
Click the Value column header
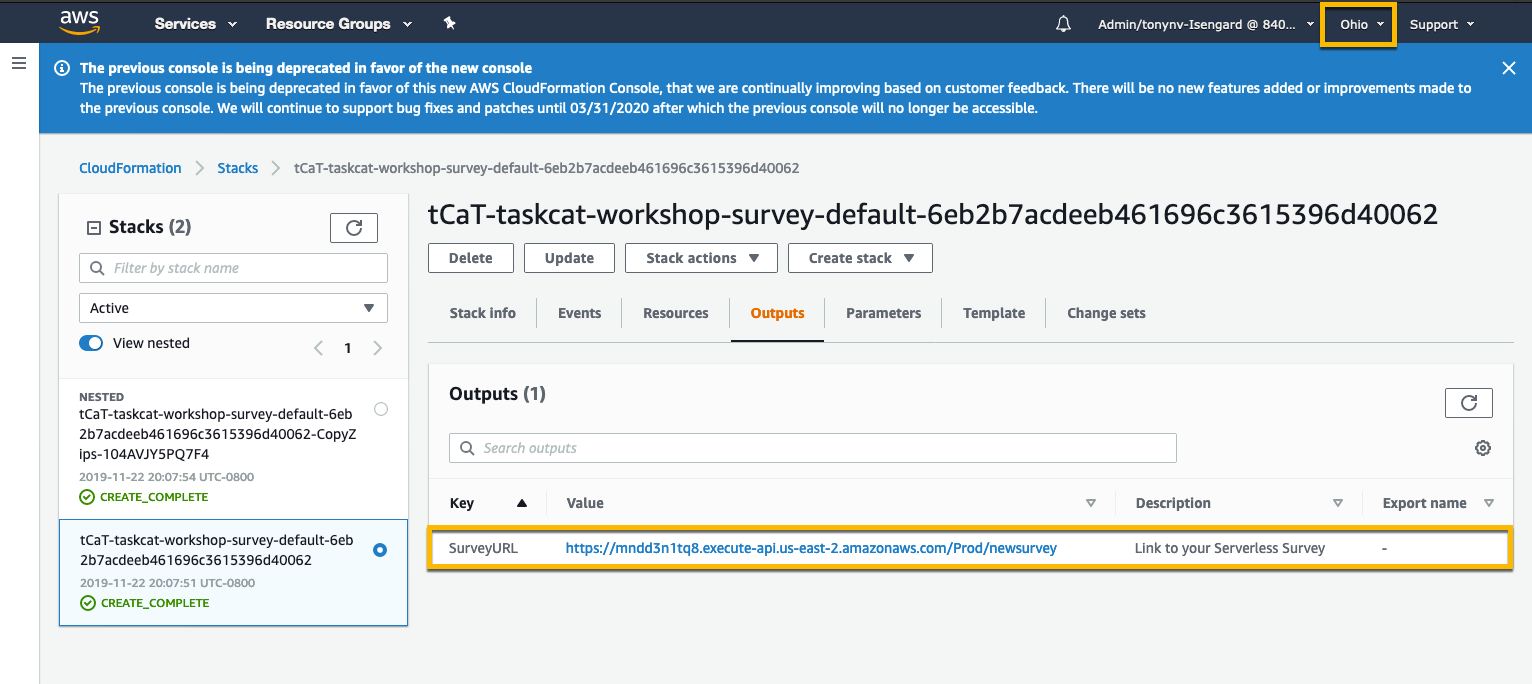click(x=585, y=503)
